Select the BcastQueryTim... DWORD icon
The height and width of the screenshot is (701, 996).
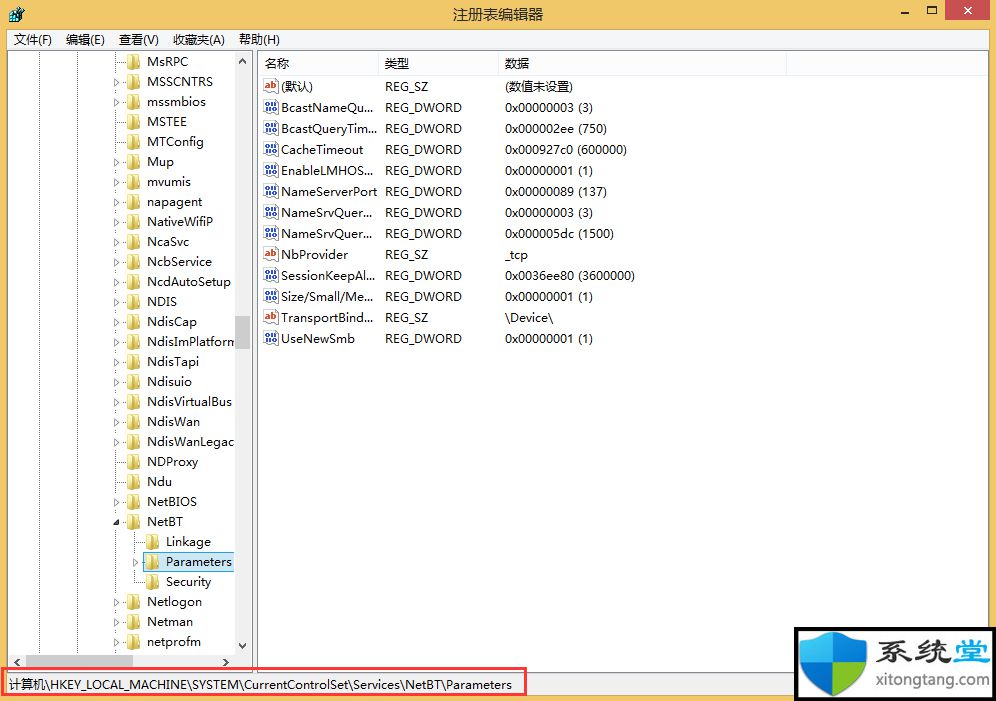(271, 128)
